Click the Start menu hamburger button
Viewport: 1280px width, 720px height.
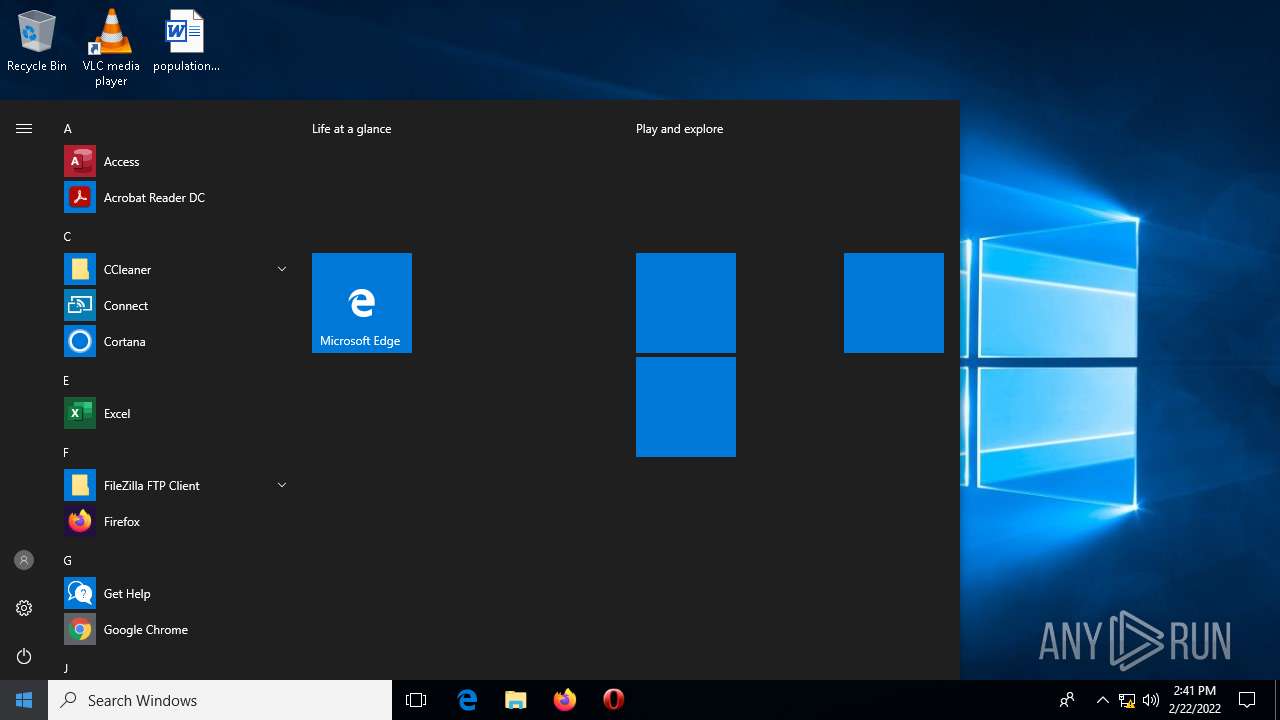pos(24,128)
